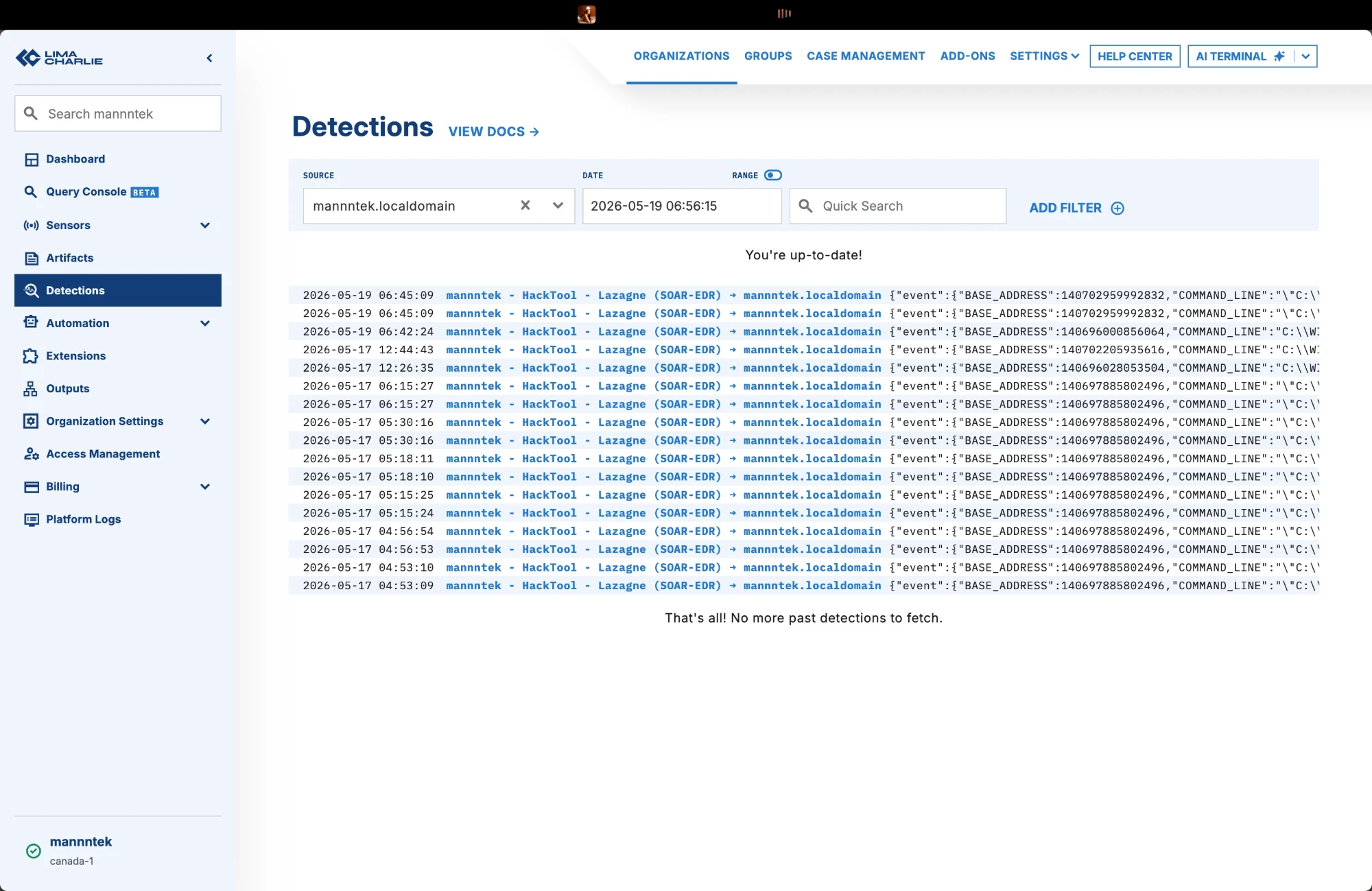Click the Sensors broadcast icon
This screenshot has width=1372, height=891.
pyautogui.click(x=31, y=225)
